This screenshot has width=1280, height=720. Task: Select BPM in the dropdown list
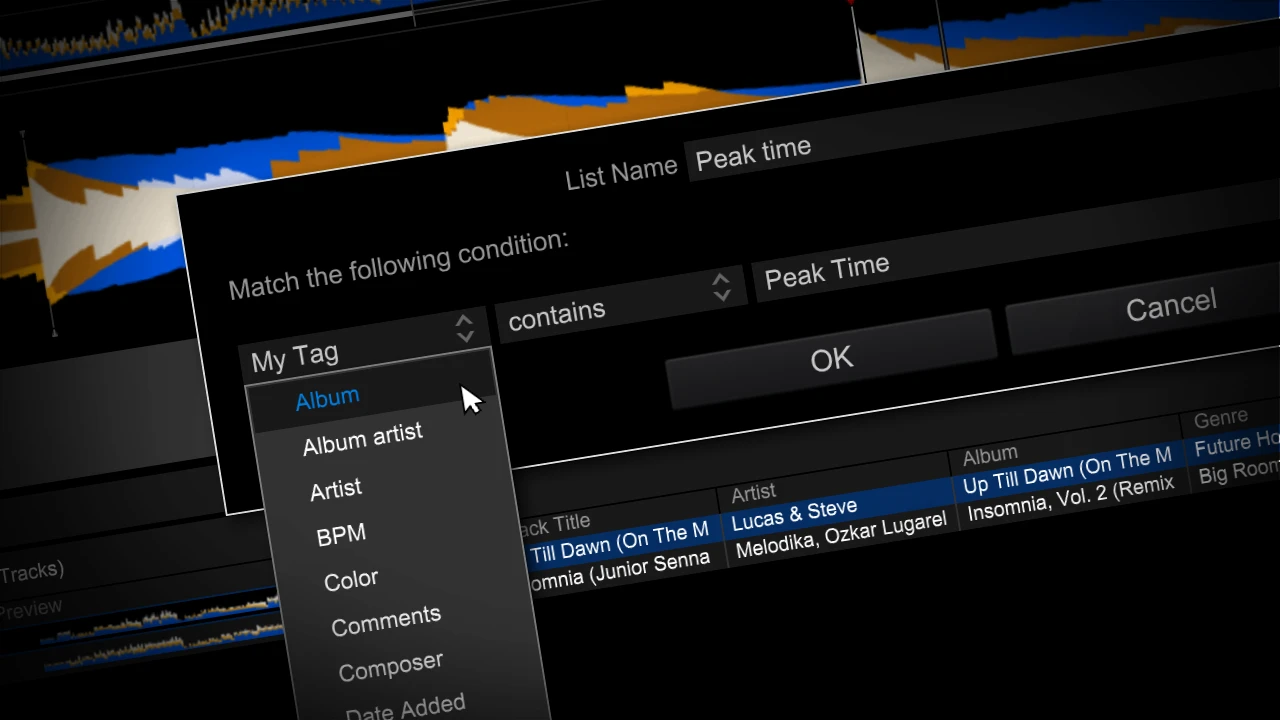point(341,535)
